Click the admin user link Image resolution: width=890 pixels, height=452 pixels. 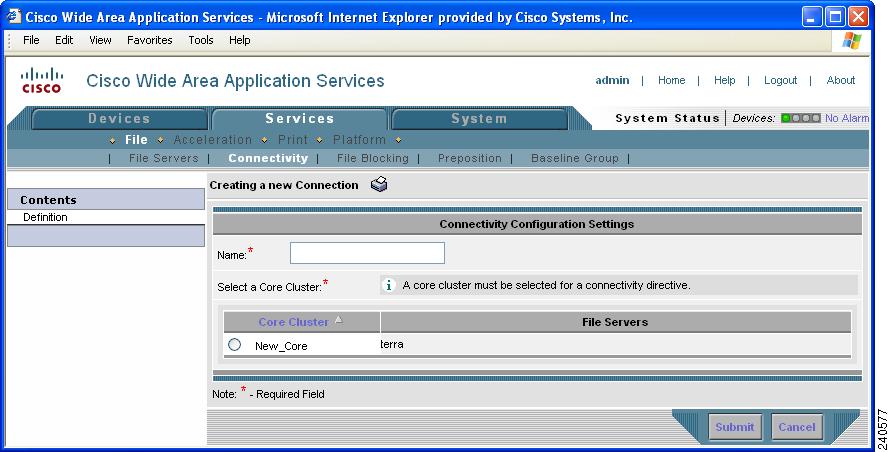click(612, 80)
